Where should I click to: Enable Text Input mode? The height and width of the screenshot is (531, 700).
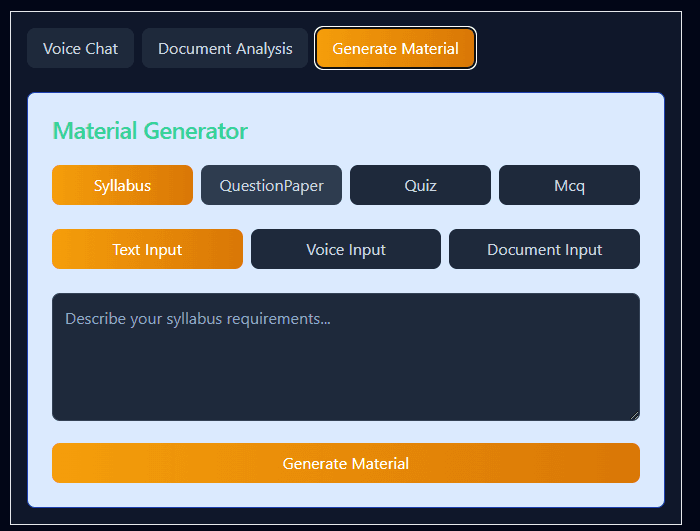coord(147,249)
